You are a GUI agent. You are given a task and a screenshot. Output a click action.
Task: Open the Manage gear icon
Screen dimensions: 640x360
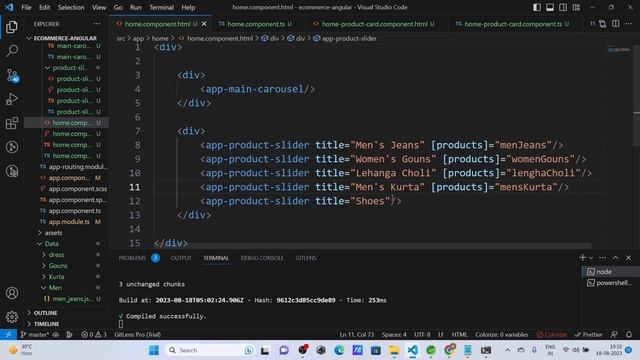point(12,316)
